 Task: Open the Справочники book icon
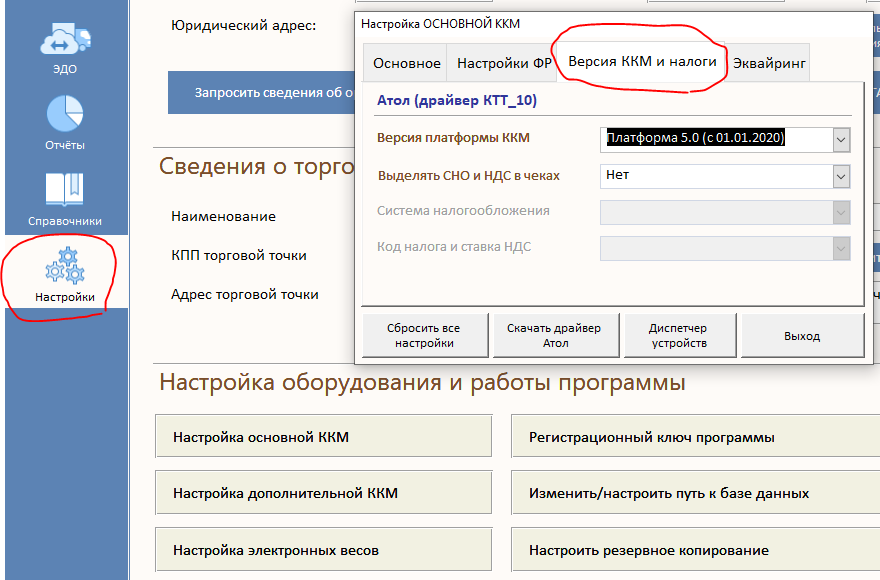[x=65, y=190]
